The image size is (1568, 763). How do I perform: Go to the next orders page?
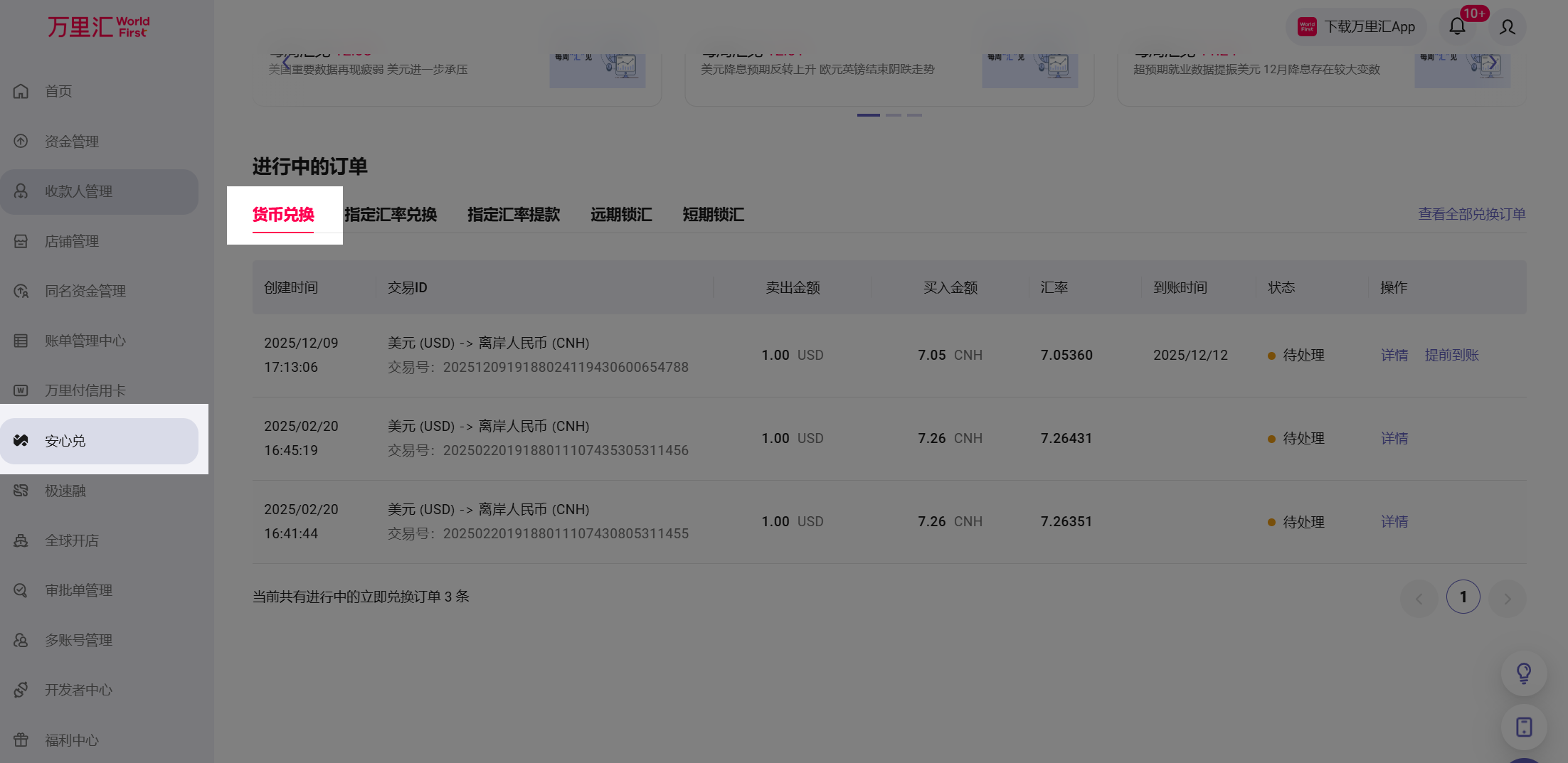pos(1507,597)
